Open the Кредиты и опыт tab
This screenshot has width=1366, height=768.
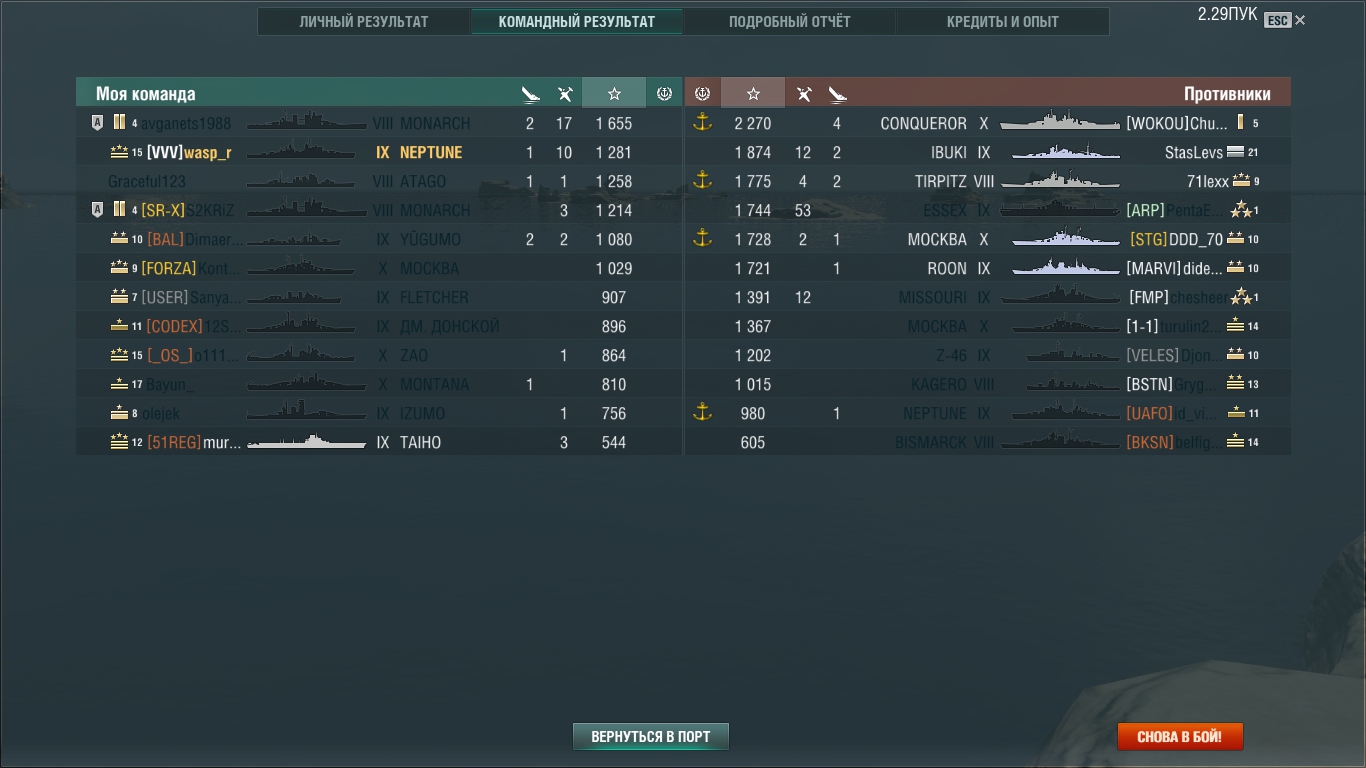(x=1003, y=21)
